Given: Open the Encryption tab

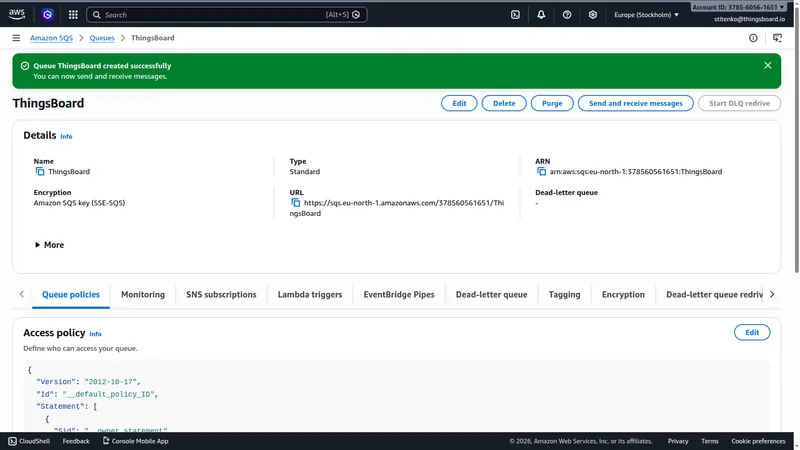Looking at the screenshot, I should (623, 294).
